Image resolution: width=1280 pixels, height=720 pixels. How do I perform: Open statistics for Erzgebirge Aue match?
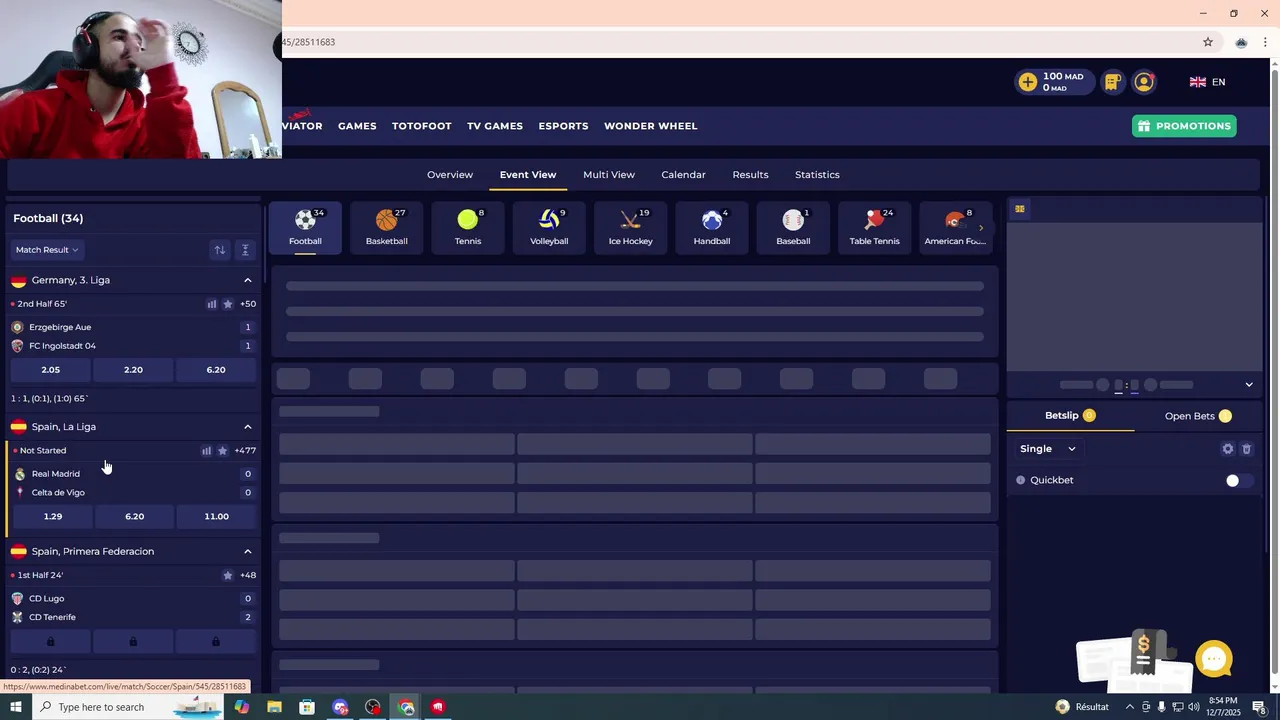[211, 304]
